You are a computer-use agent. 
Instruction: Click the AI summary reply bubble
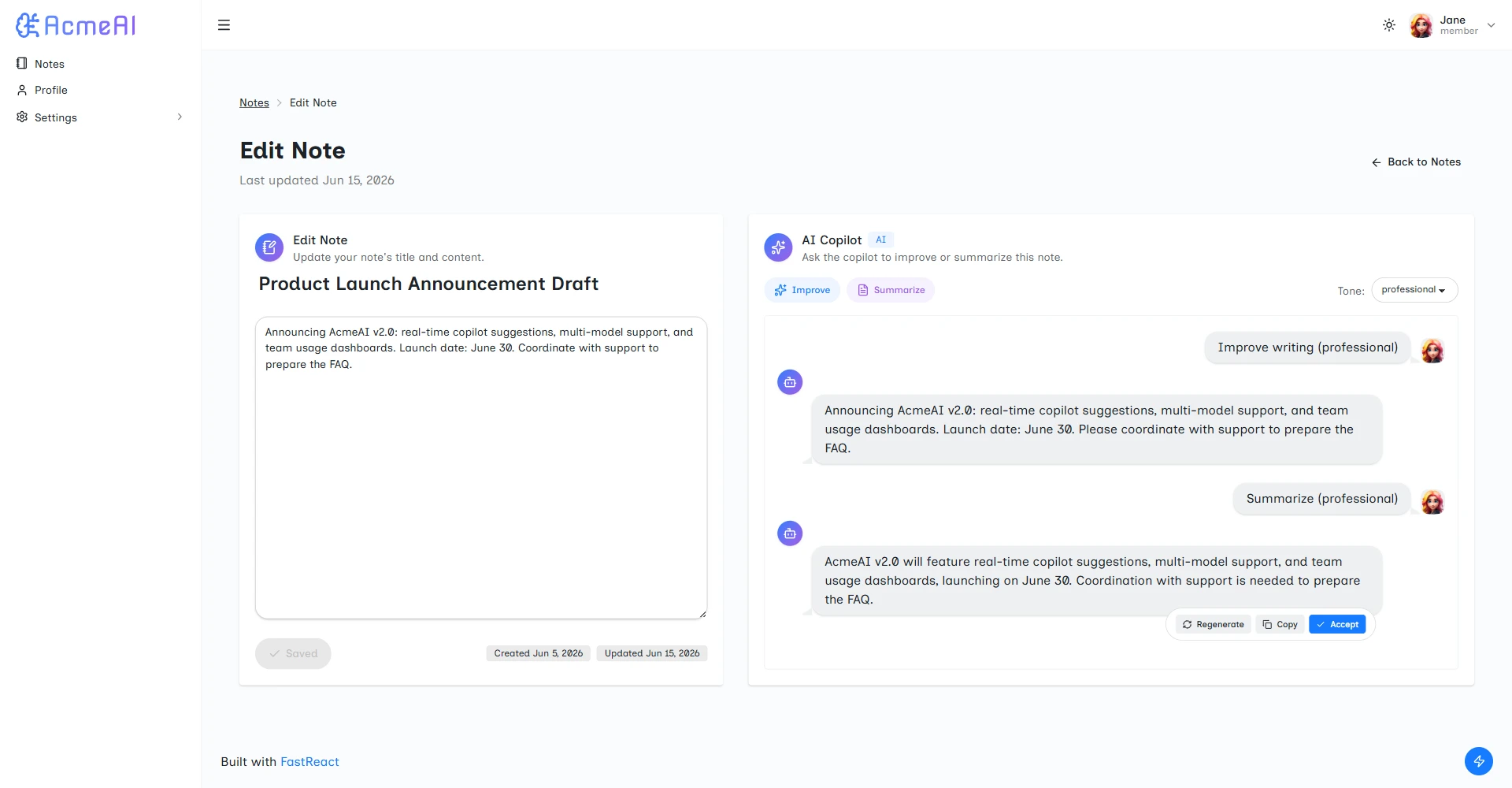1097,581
